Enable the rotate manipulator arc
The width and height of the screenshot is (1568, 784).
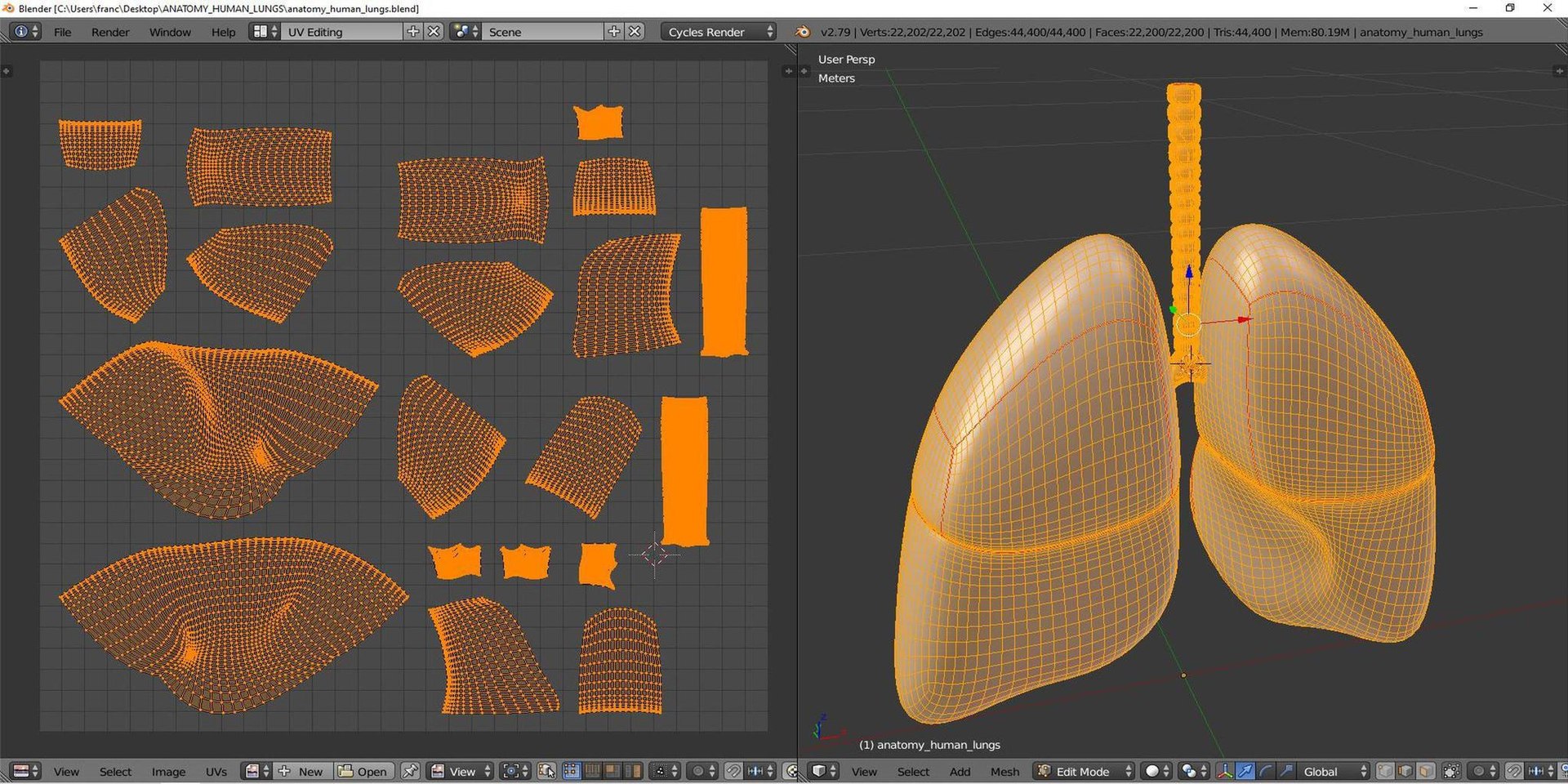click(1265, 771)
